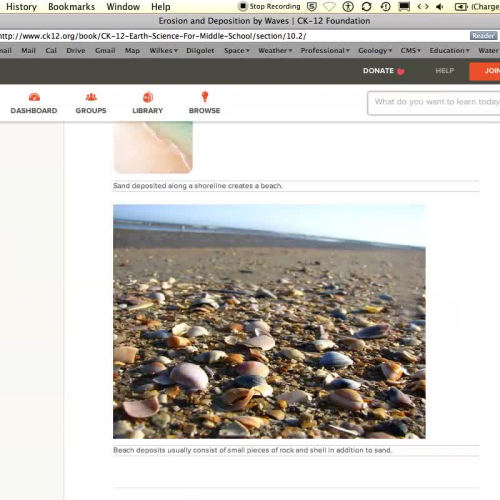Screen dimensions: 500x500
Task: Open the Window menu
Action: pyautogui.click(x=123, y=7)
